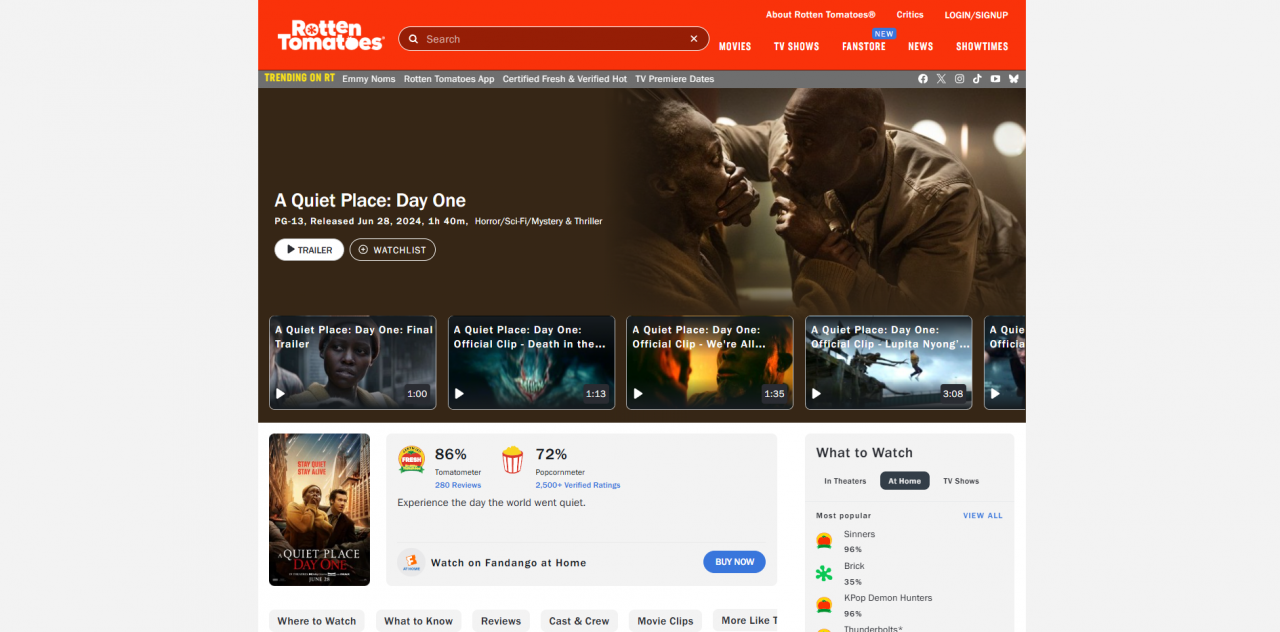Open Certified Fresh & Verified Hot link
The image size is (1280, 632).
point(565,79)
